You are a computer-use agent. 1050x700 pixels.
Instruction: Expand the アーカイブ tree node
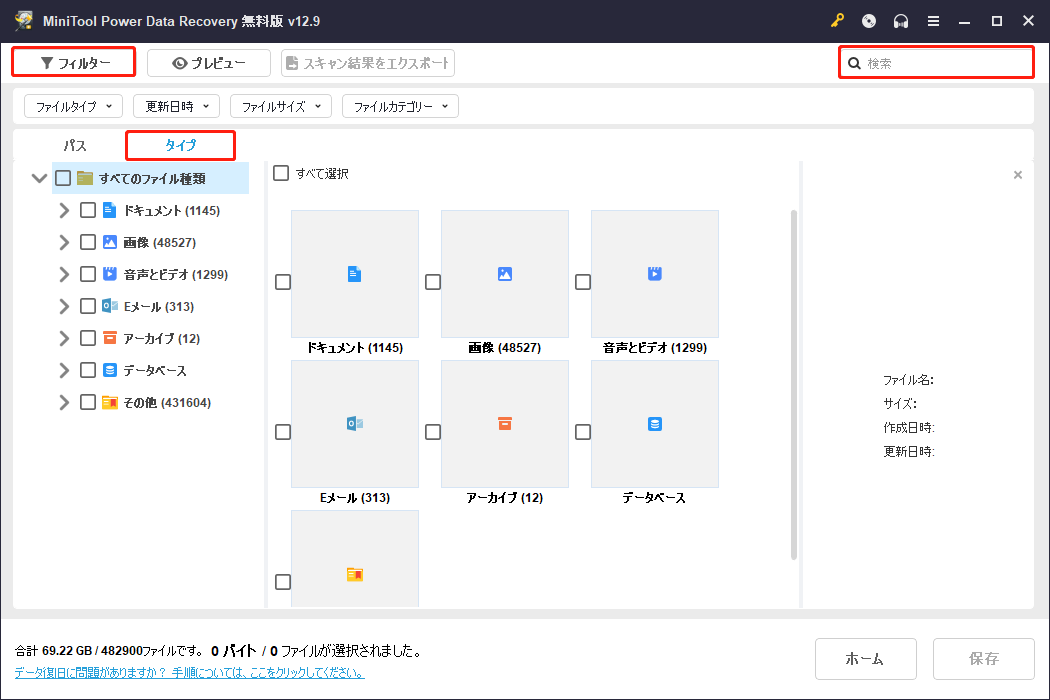pyautogui.click(x=64, y=338)
